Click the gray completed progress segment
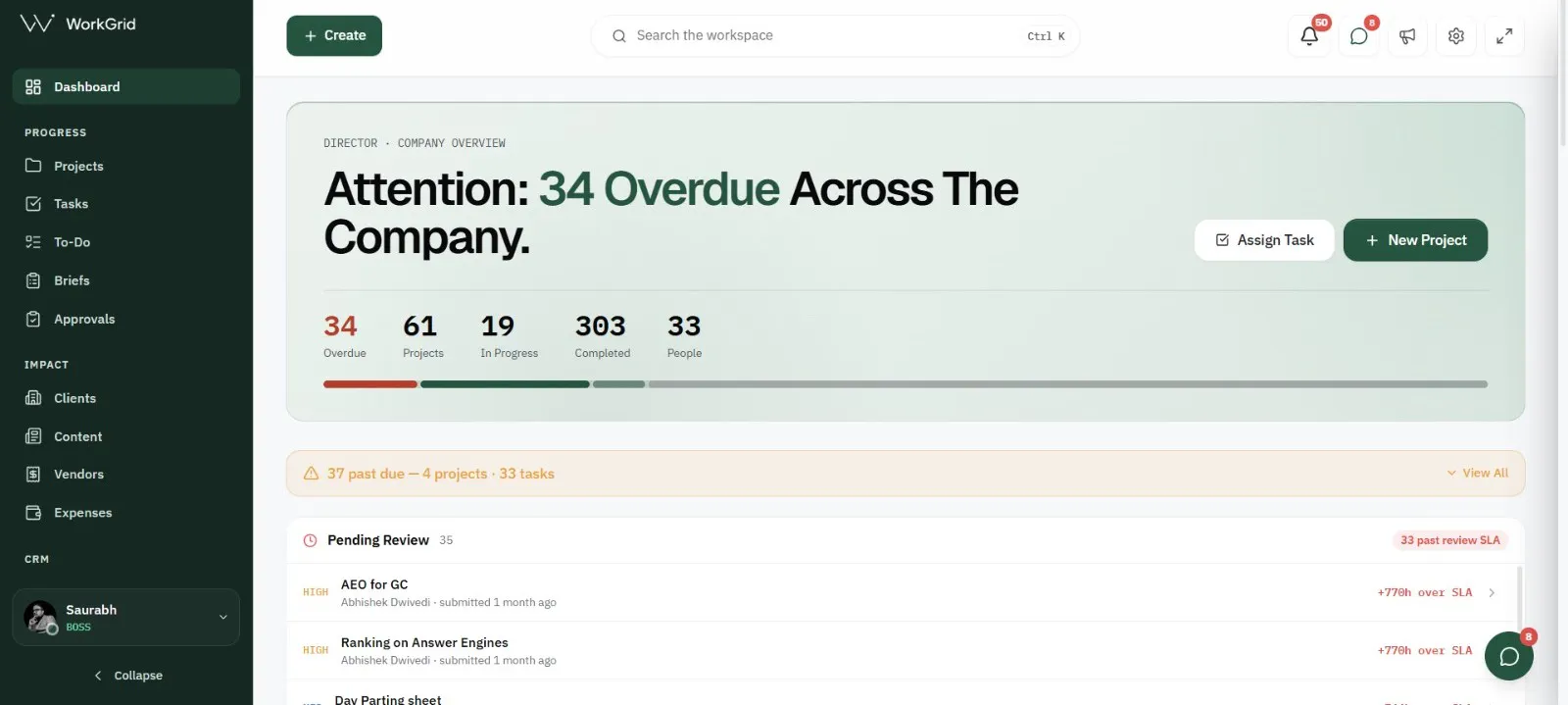This screenshot has width=1568, height=705. (1068, 384)
